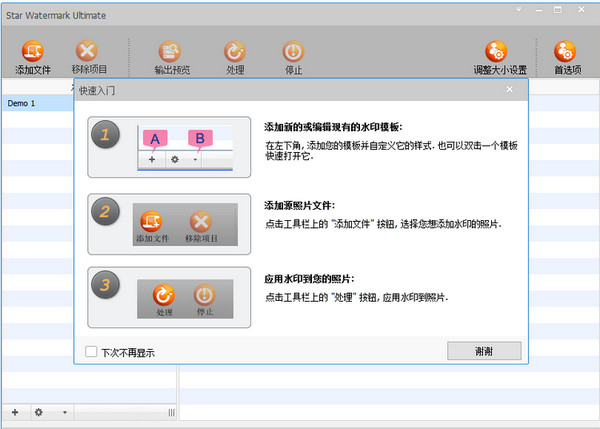This screenshot has height=429, width=600.
Task: Click the step 3 处理 illustration thumbnail
Action: 169,297
